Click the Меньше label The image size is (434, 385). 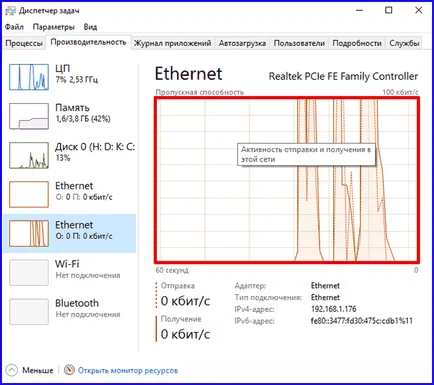coord(38,370)
